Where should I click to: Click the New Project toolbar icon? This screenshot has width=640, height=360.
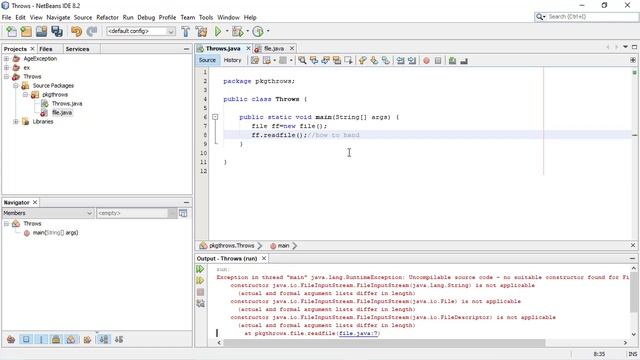pos(26,31)
